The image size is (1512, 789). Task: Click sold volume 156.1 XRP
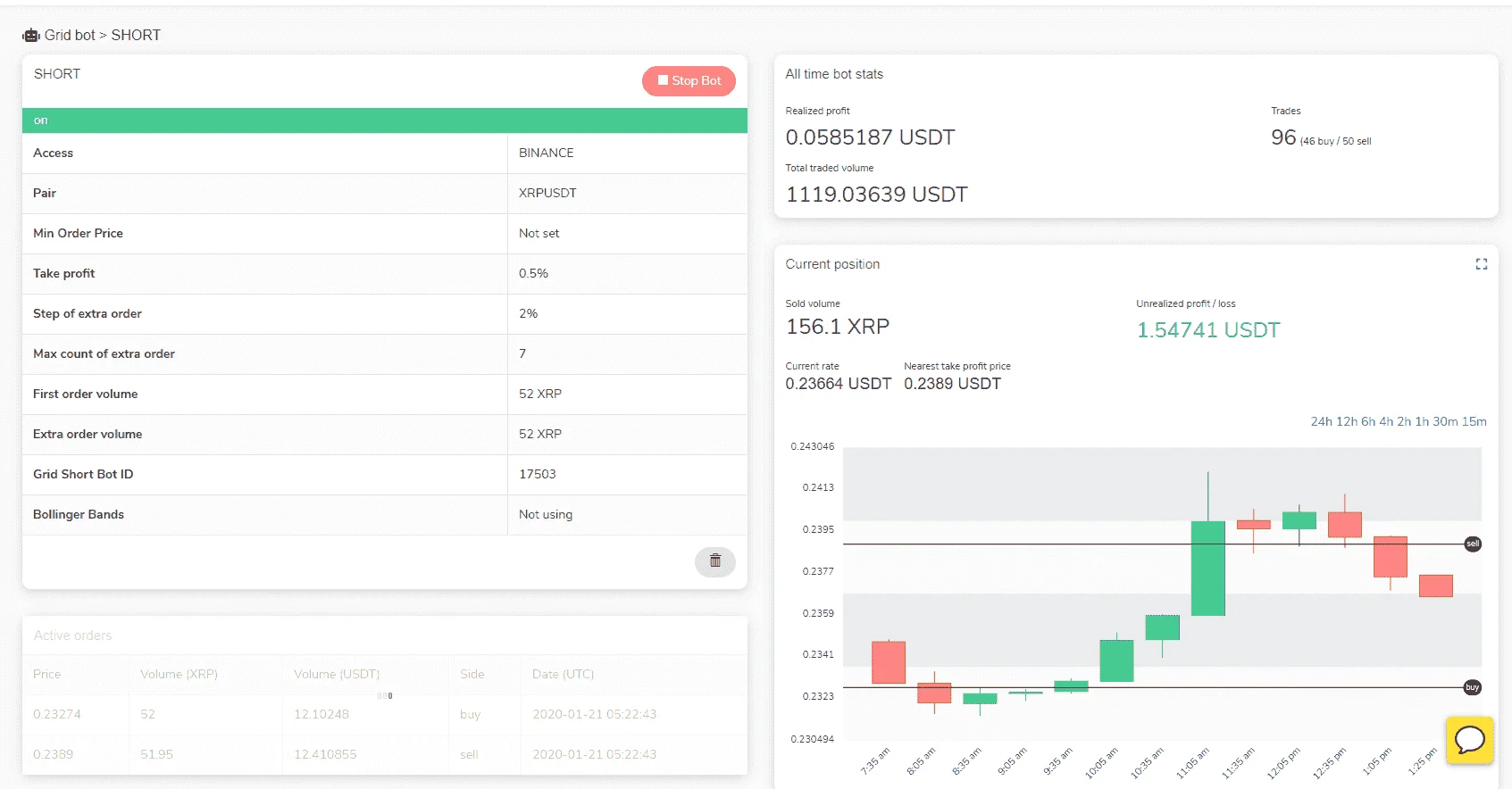pyautogui.click(x=837, y=327)
